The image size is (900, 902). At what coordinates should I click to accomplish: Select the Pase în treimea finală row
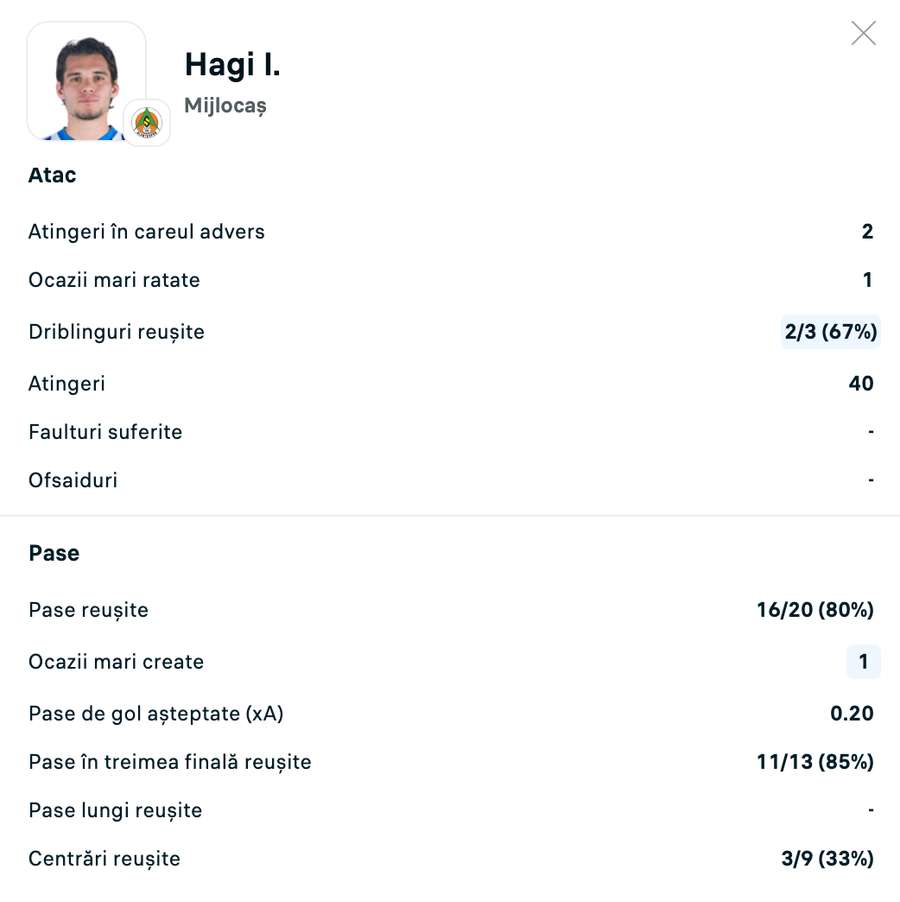pos(170,761)
